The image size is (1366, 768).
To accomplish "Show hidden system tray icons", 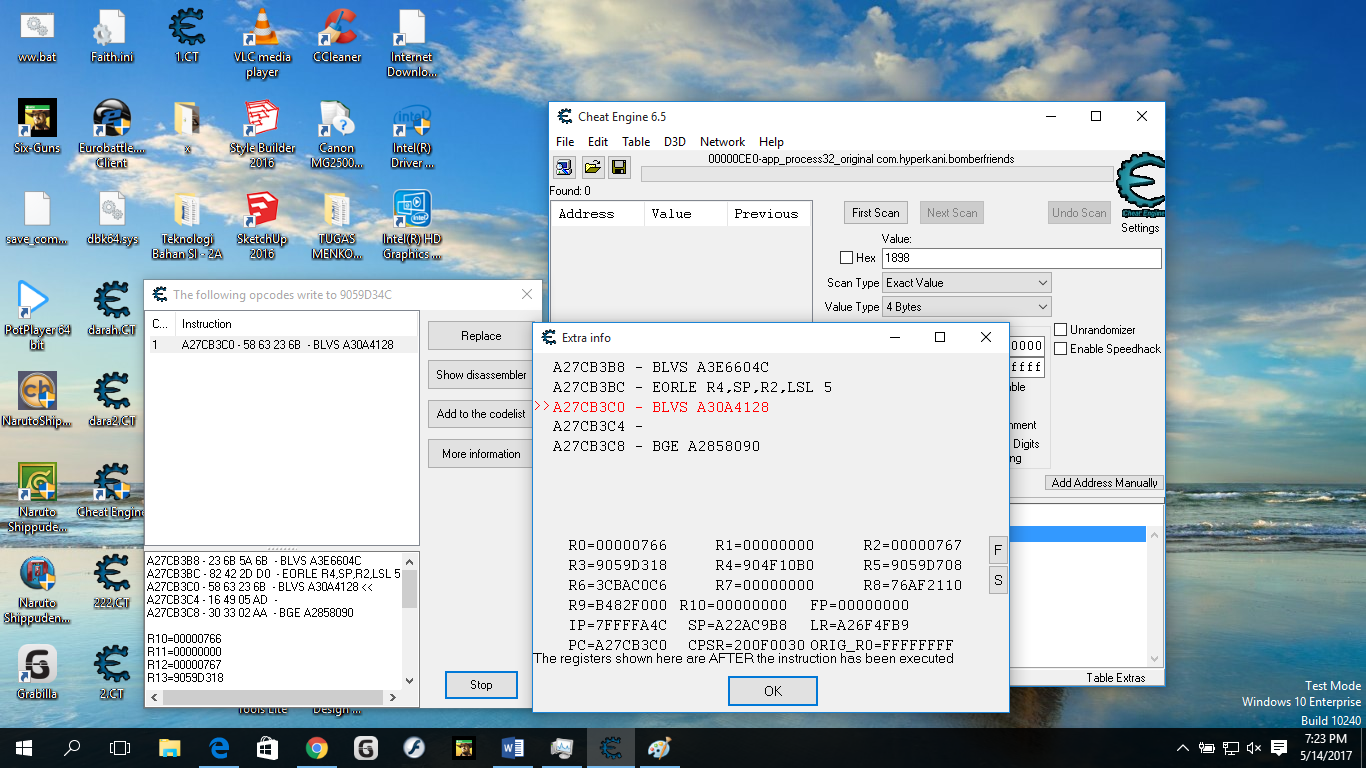I will (x=1183, y=748).
